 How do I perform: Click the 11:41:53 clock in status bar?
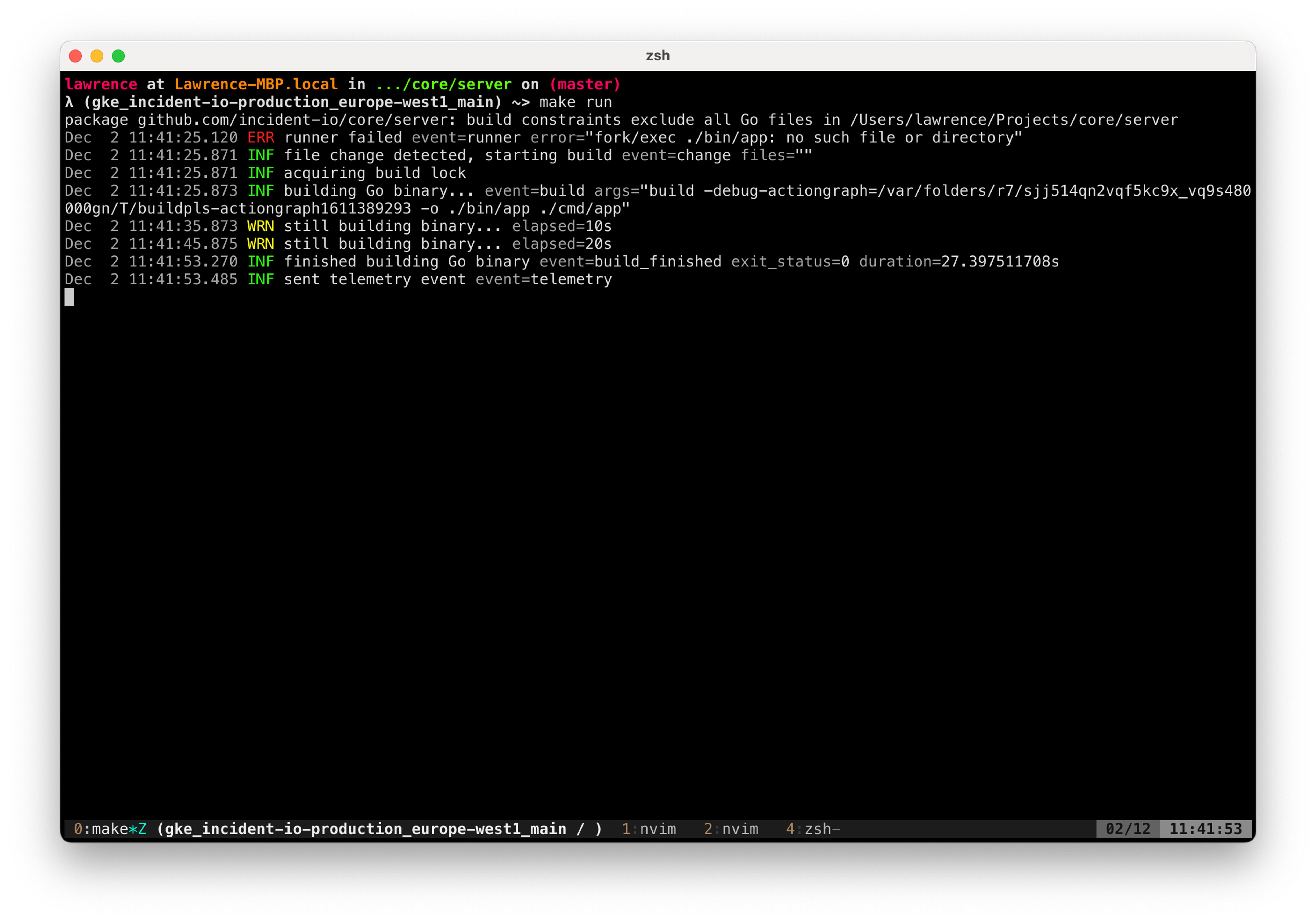[x=1205, y=829]
